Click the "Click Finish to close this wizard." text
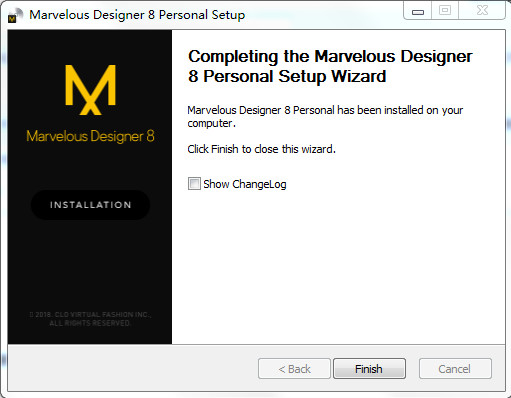Screen dimensions: 511x398 tap(261, 149)
